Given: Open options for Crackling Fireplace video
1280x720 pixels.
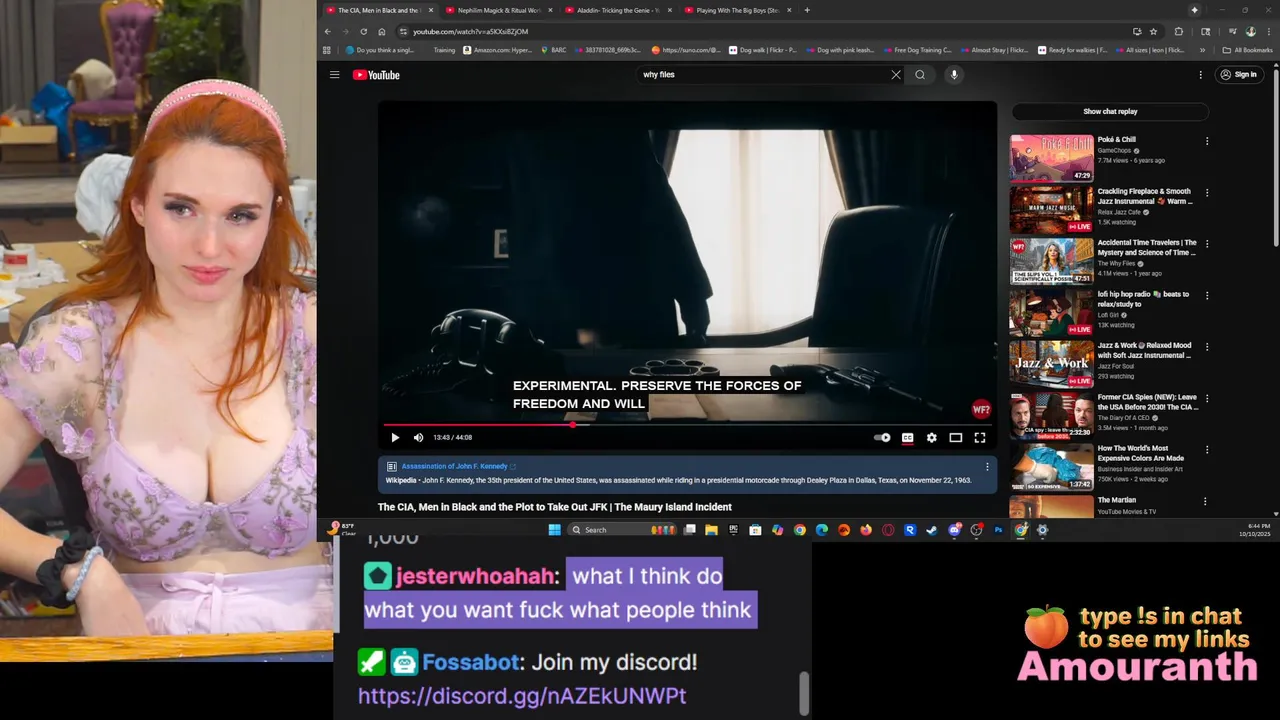Looking at the screenshot, I should point(1207,193).
